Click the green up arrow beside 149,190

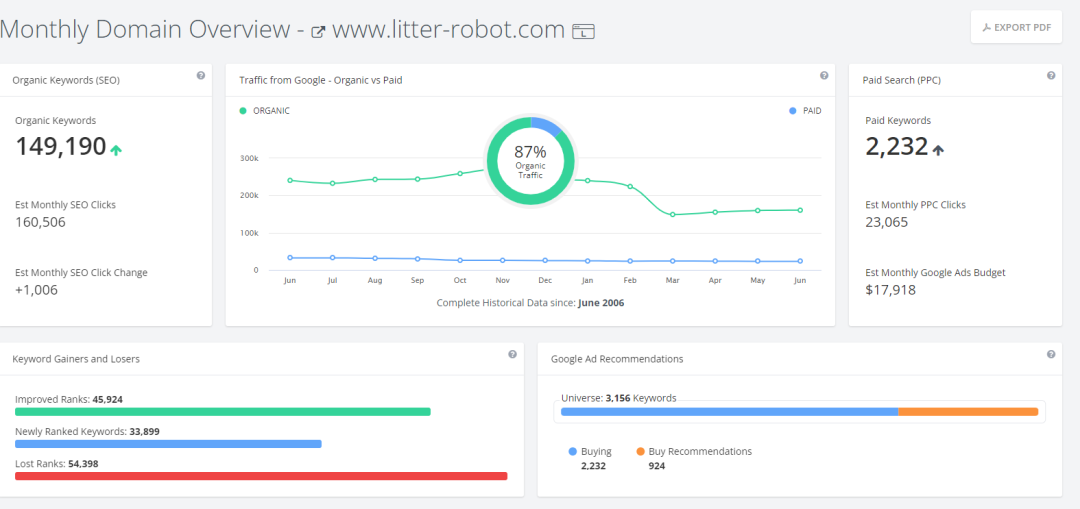[x=116, y=149]
